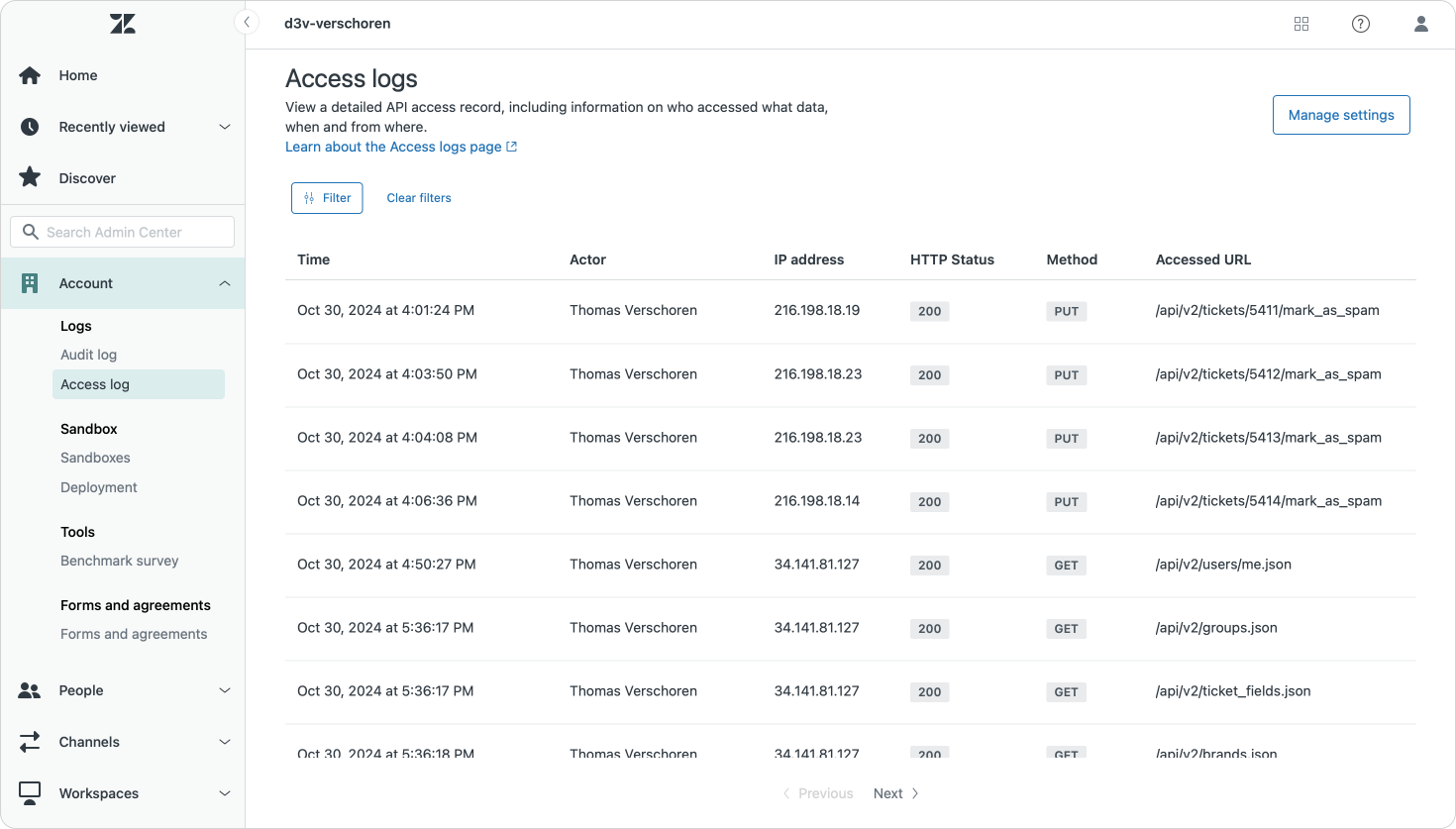Open the Filter options button
The width and height of the screenshot is (1456, 829).
pos(327,198)
